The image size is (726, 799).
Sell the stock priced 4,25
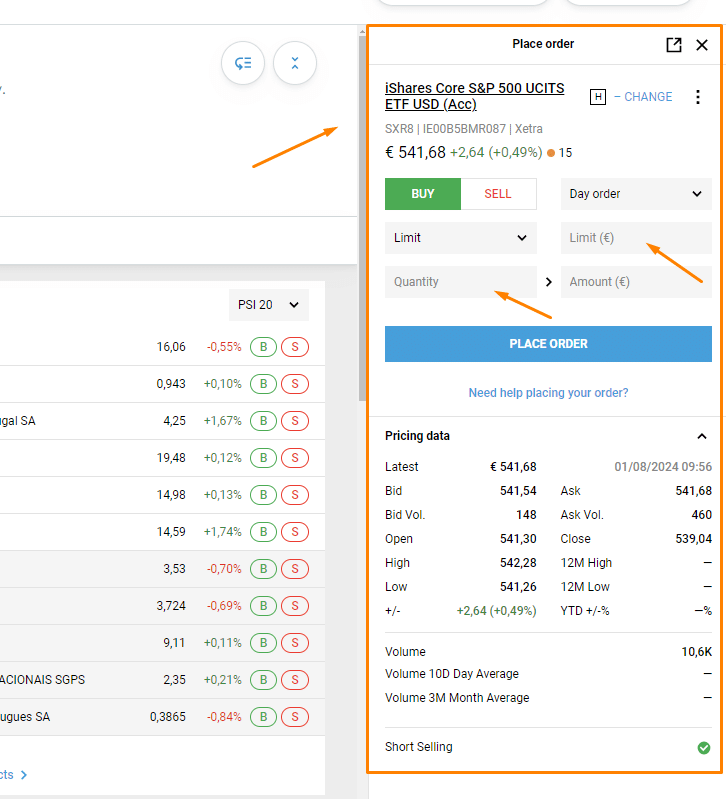295,421
